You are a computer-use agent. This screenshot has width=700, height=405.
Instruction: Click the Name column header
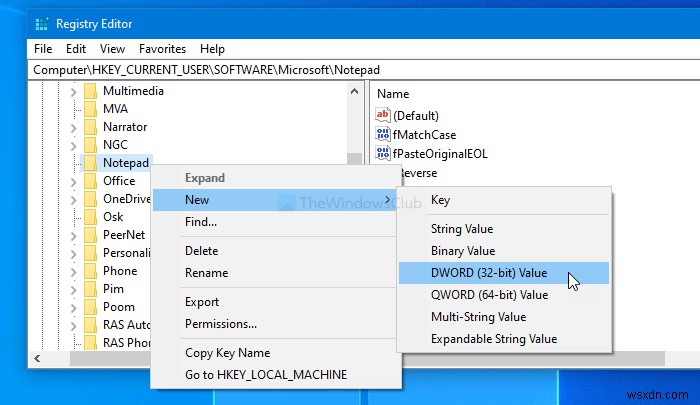pyautogui.click(x=393, y=94)
